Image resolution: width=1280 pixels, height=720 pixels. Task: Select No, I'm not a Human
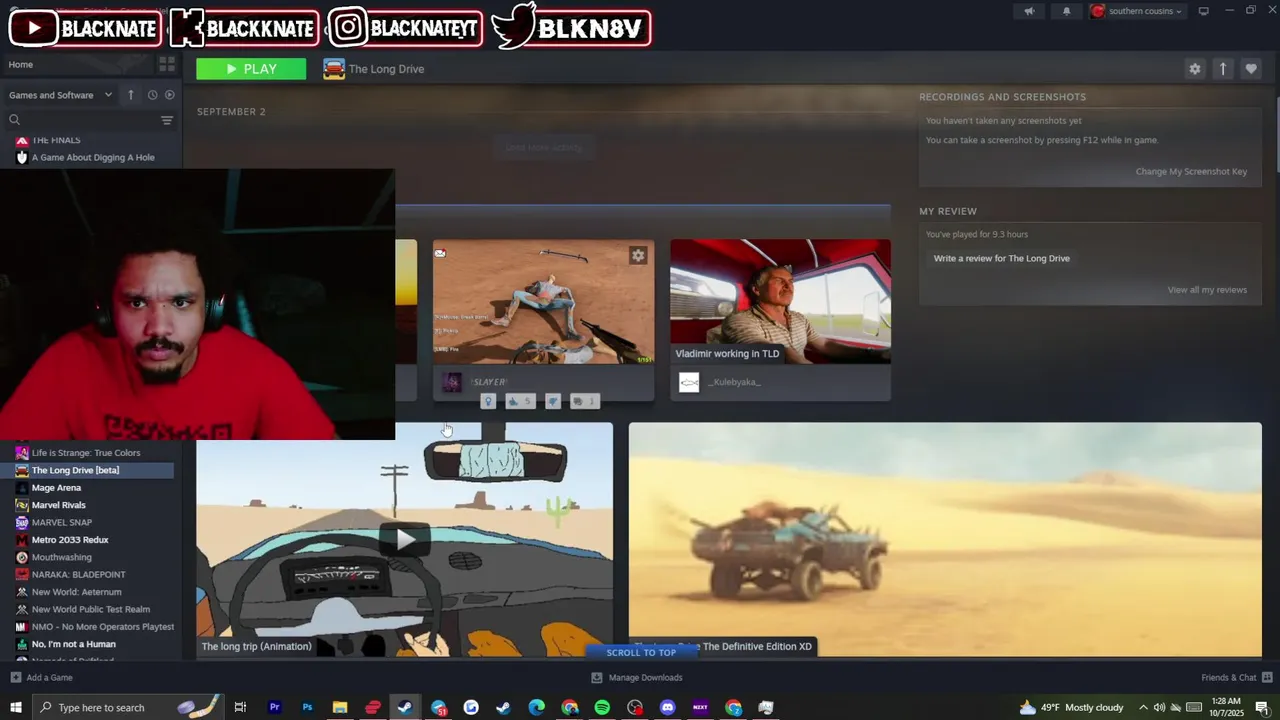[x=73, y=644]
